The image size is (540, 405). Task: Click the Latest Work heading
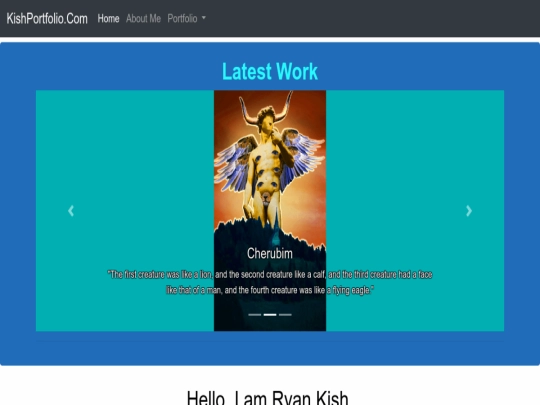point(270,71)
